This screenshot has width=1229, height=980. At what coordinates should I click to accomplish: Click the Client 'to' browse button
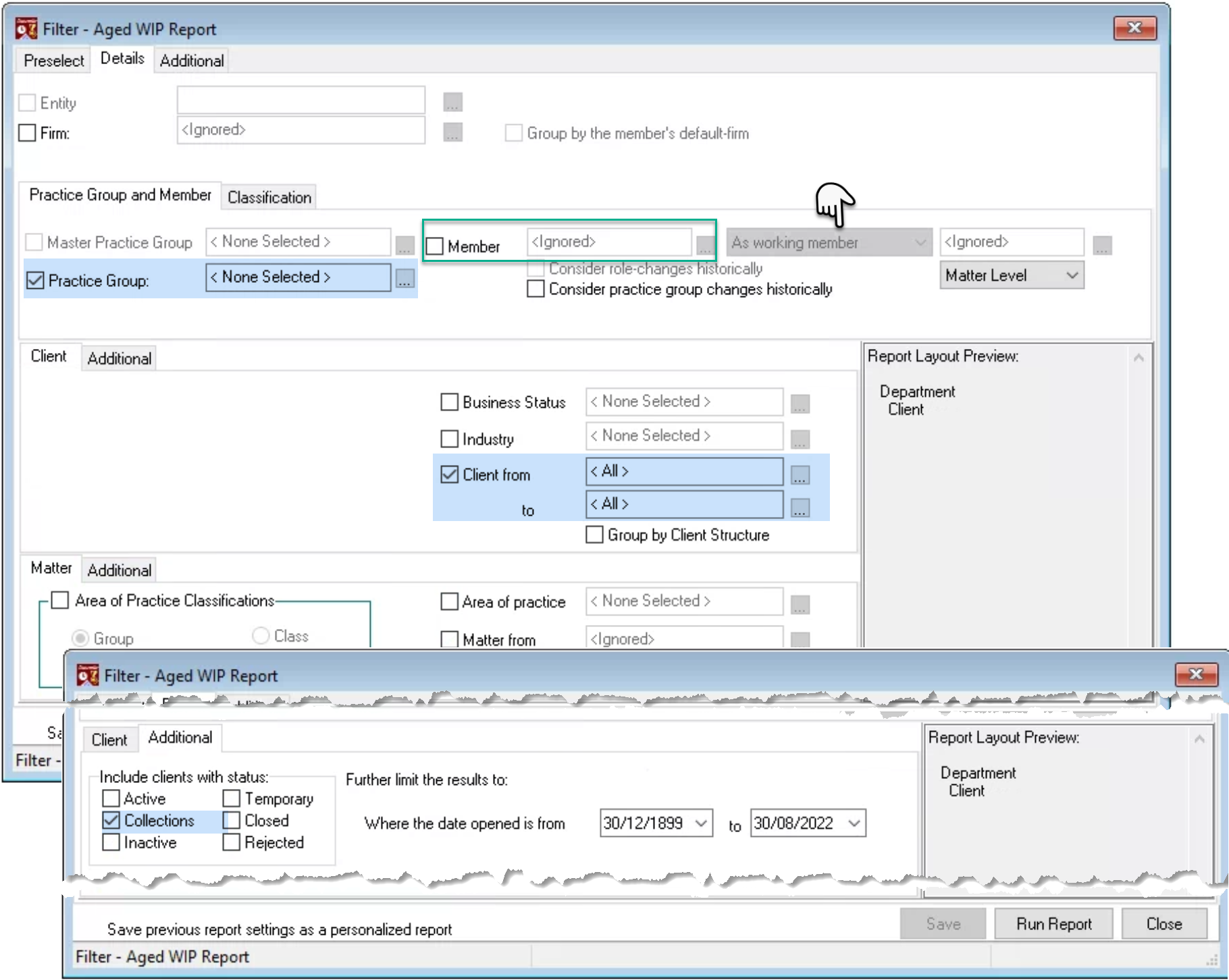point(800,508)
